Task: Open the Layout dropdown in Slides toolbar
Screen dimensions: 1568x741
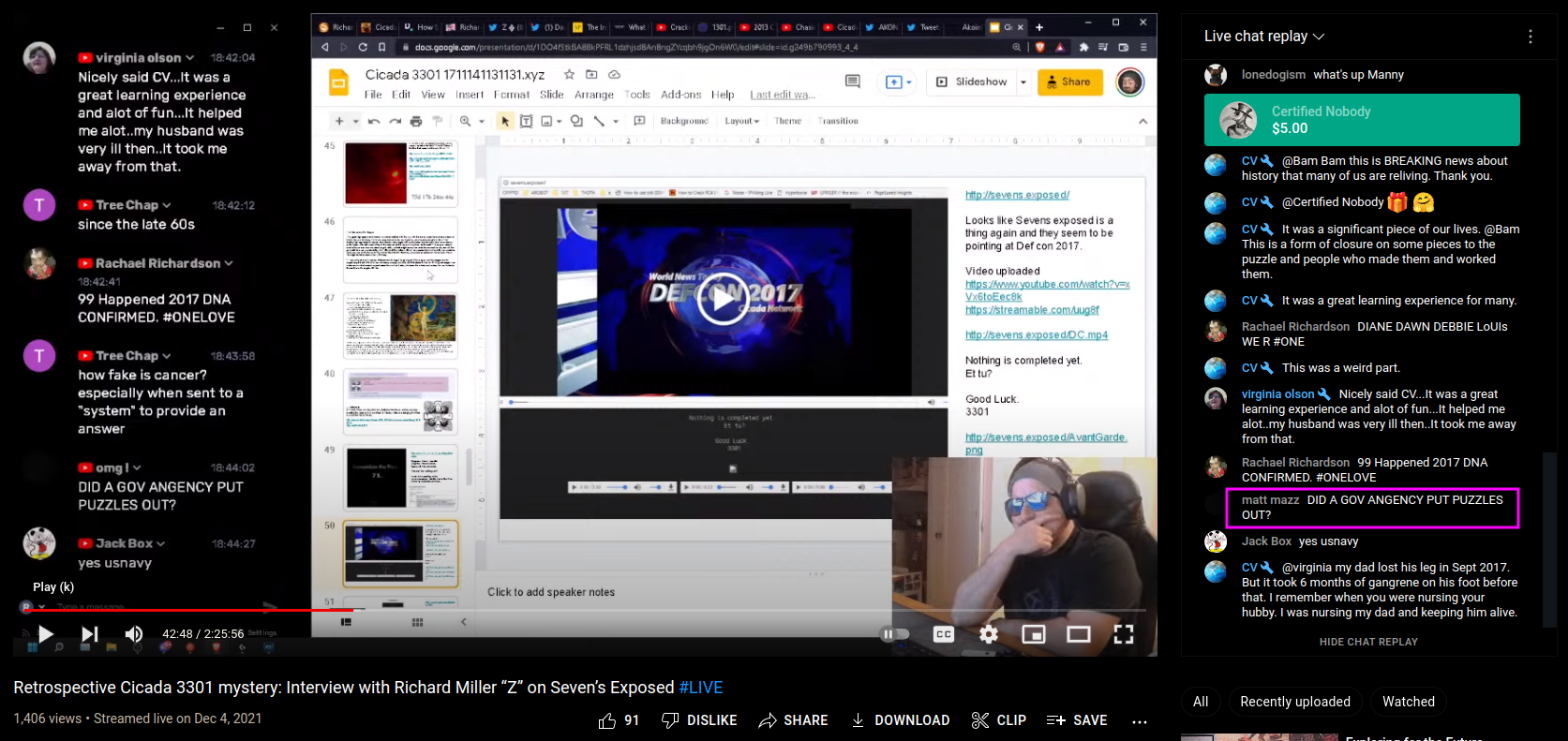Action: [x=742, y=121]
